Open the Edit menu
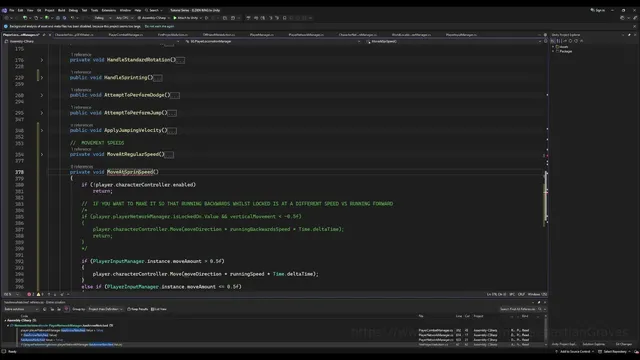Screen dimensions: 640x360 click(20, 10)
